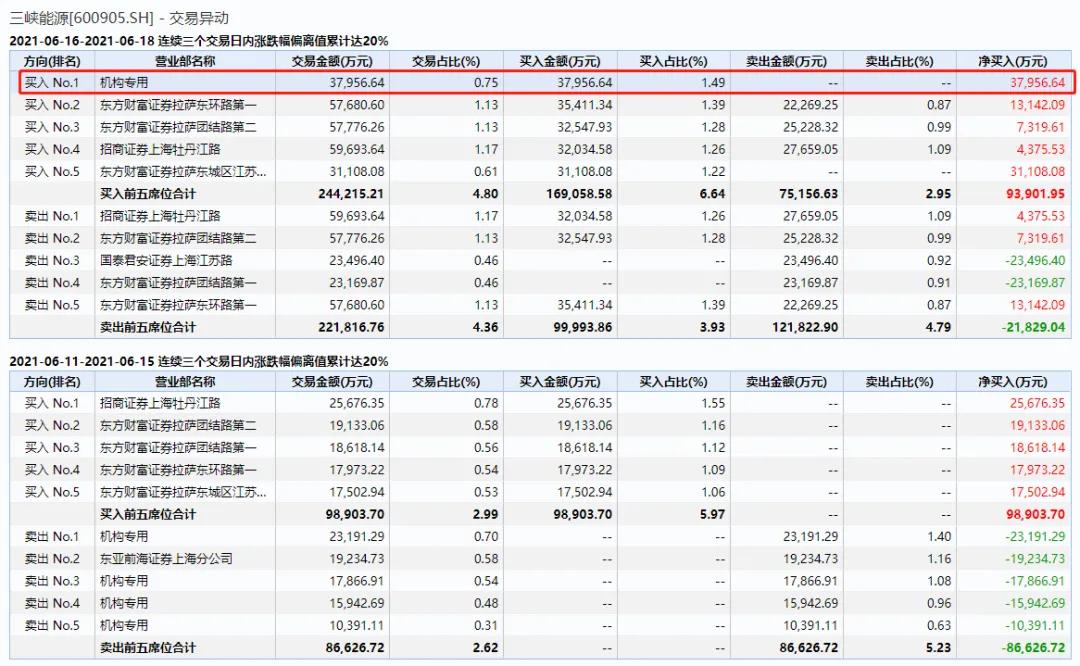The image size is (1080, 666).
Task: Click the 2.62 trade share total
Action: (x=486, y=647)
